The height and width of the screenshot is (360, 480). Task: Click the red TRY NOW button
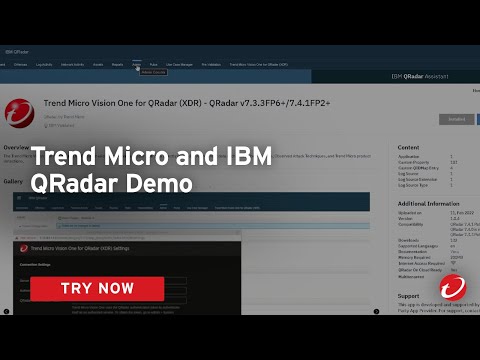97,289
